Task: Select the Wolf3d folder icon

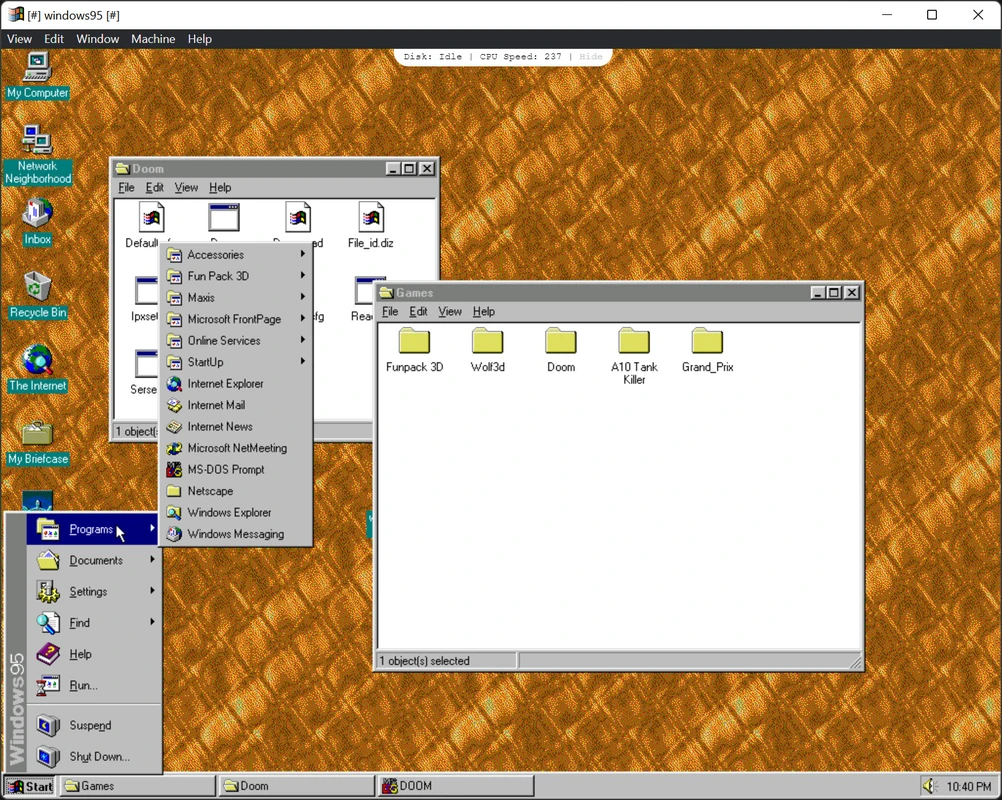Action: (487, 343)
